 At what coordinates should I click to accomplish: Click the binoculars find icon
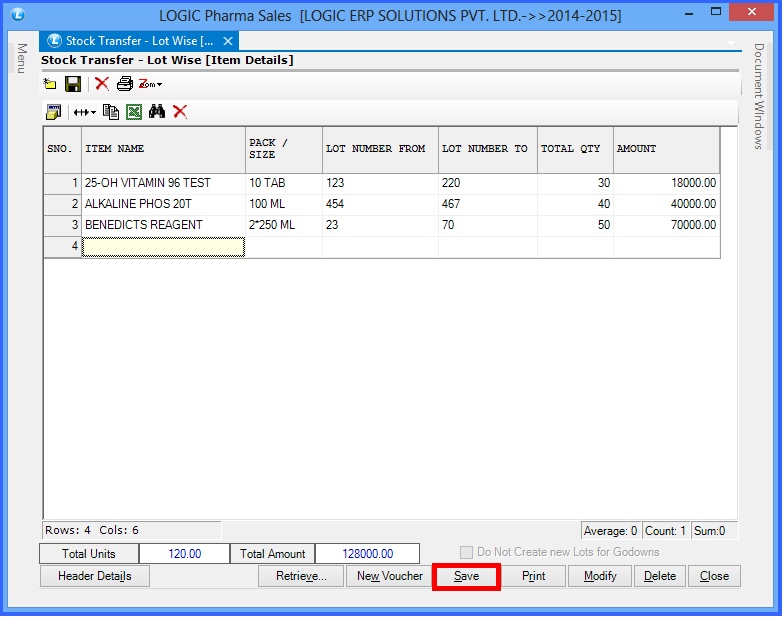pyautogui.click(x=157, y=111)
